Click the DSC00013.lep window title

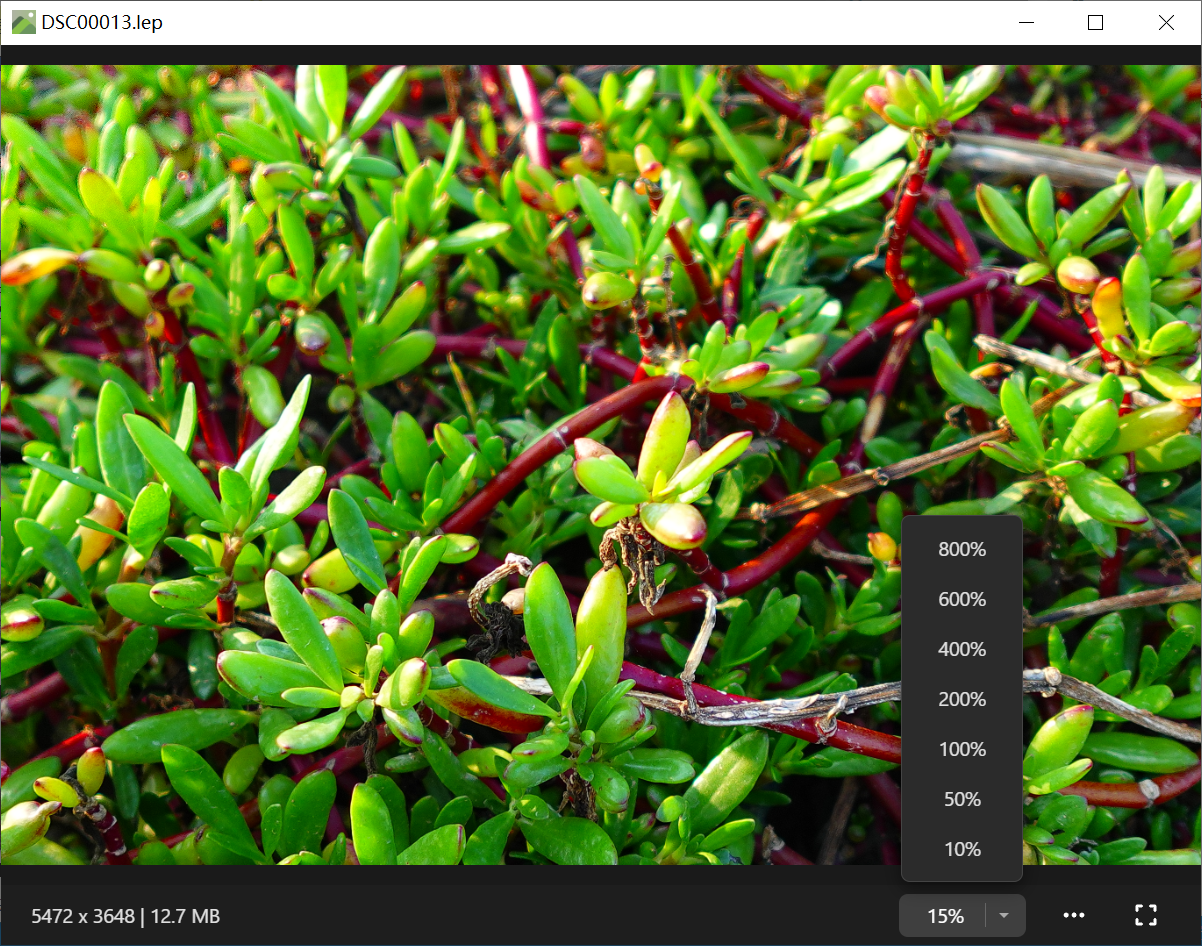(x=102, y=22)
